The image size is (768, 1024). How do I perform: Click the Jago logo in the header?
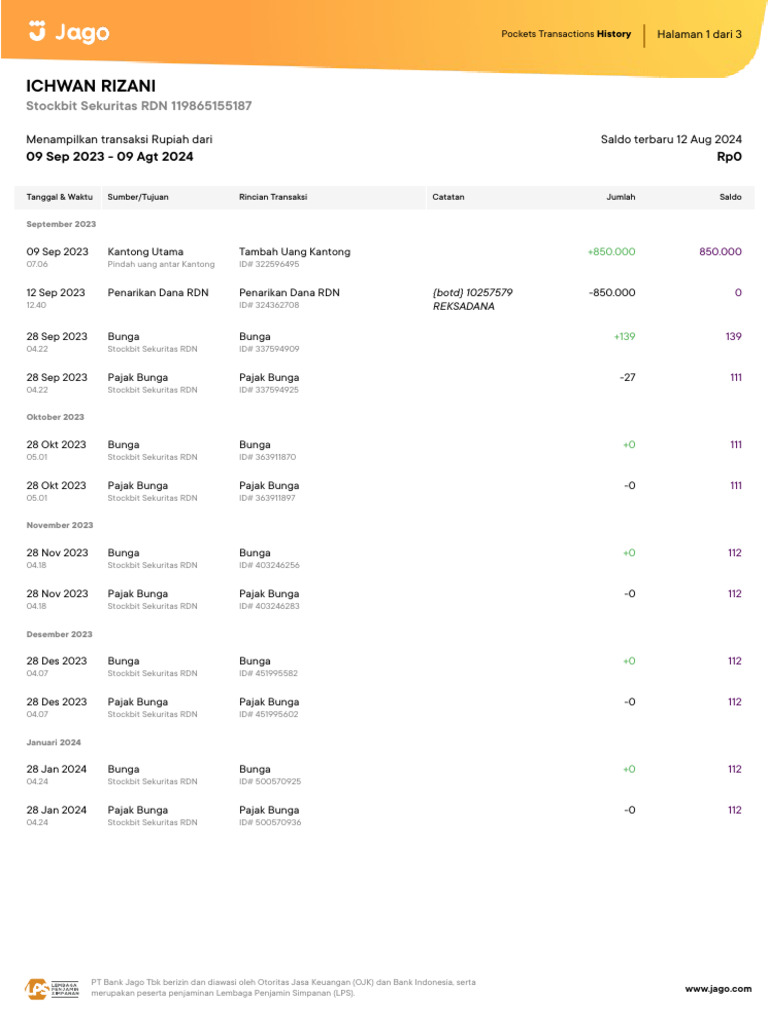[68, 33]
